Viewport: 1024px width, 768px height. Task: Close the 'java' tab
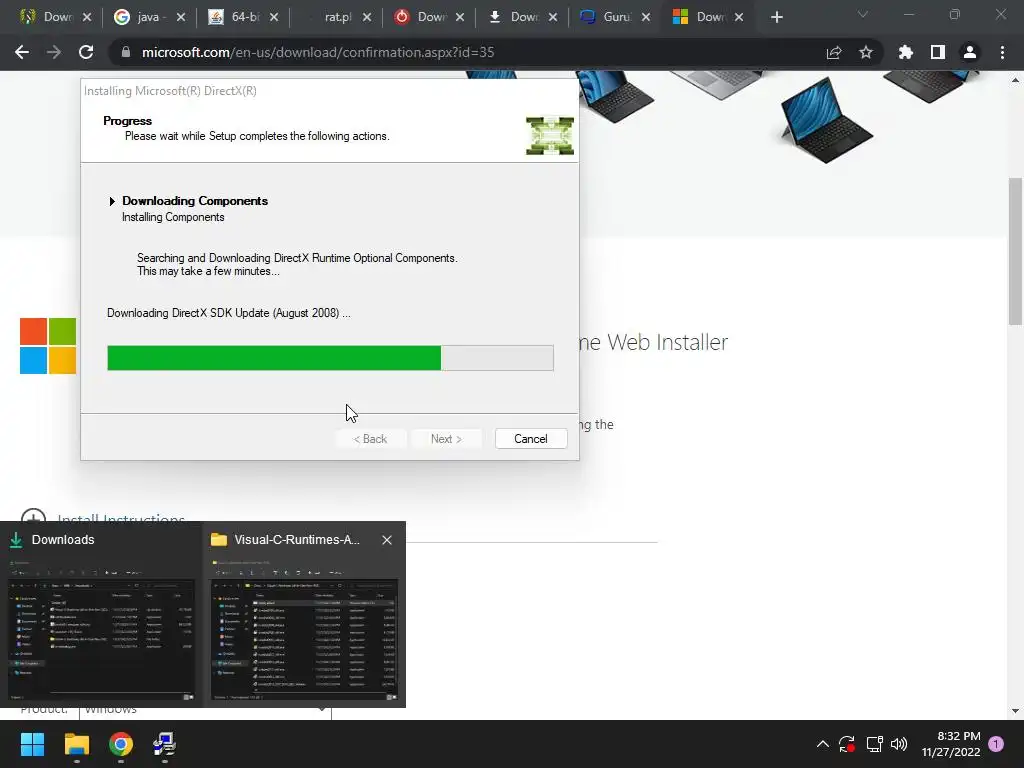coord(181,17)
